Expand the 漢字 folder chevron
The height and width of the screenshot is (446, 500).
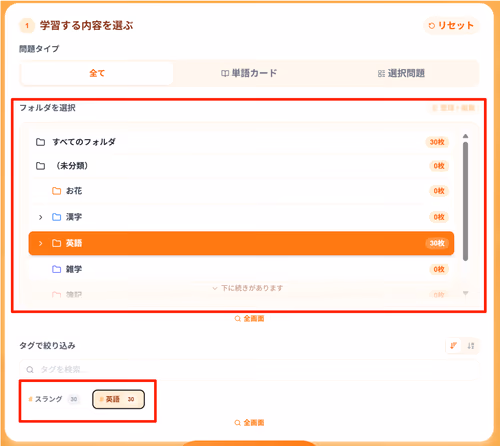pyautogui.click(x=40, y=217)
